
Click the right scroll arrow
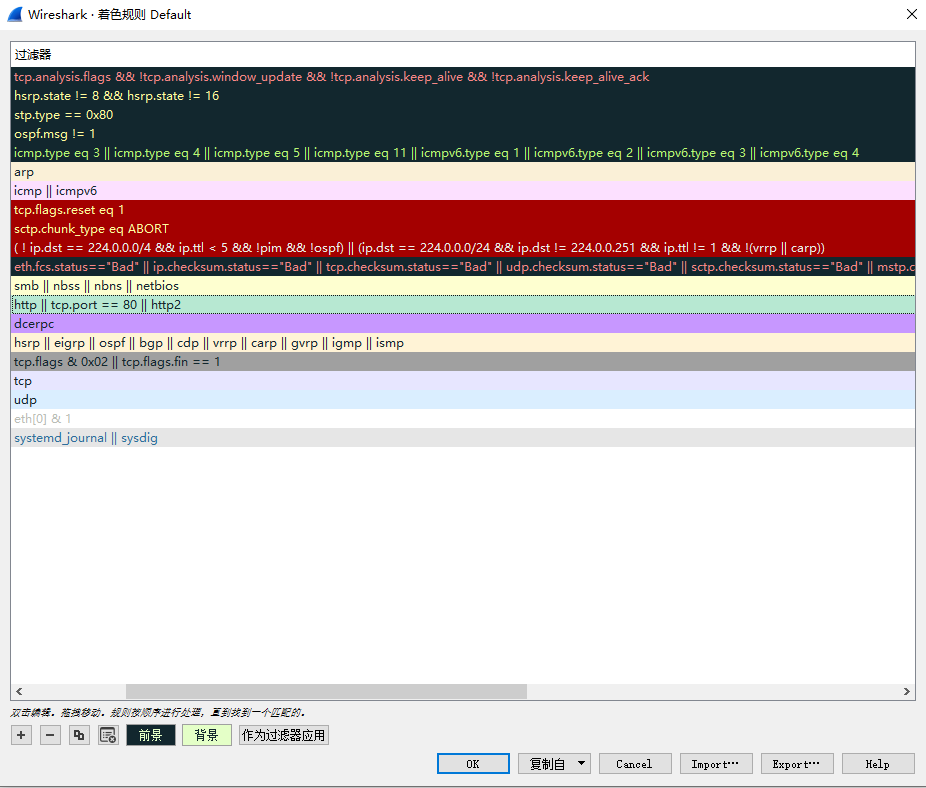point(907,691)
